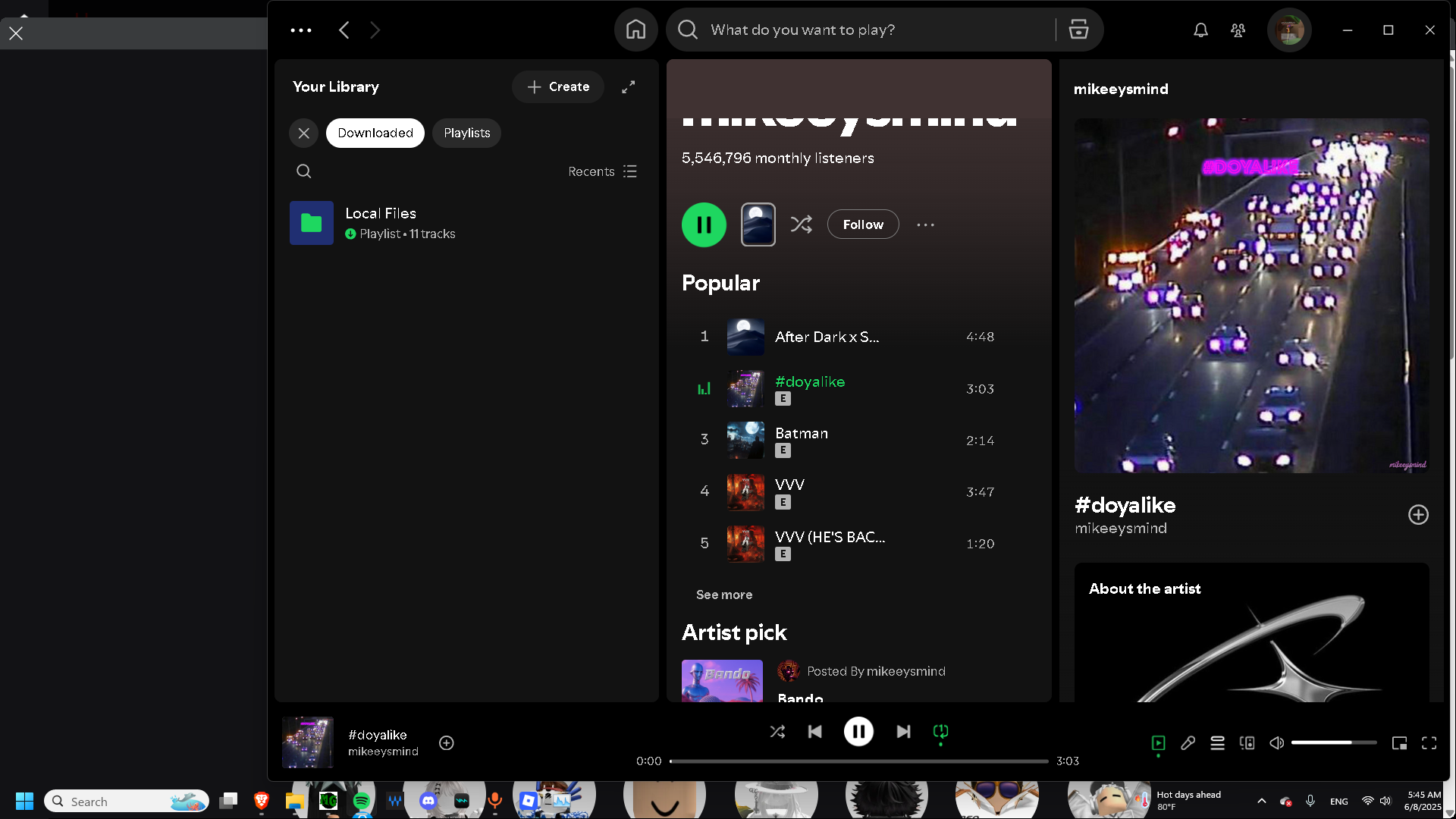Image resolution: width=1456 pixels, height=819 pixels.
Task: Go forward with the right arrow
Action: point(375,30)
